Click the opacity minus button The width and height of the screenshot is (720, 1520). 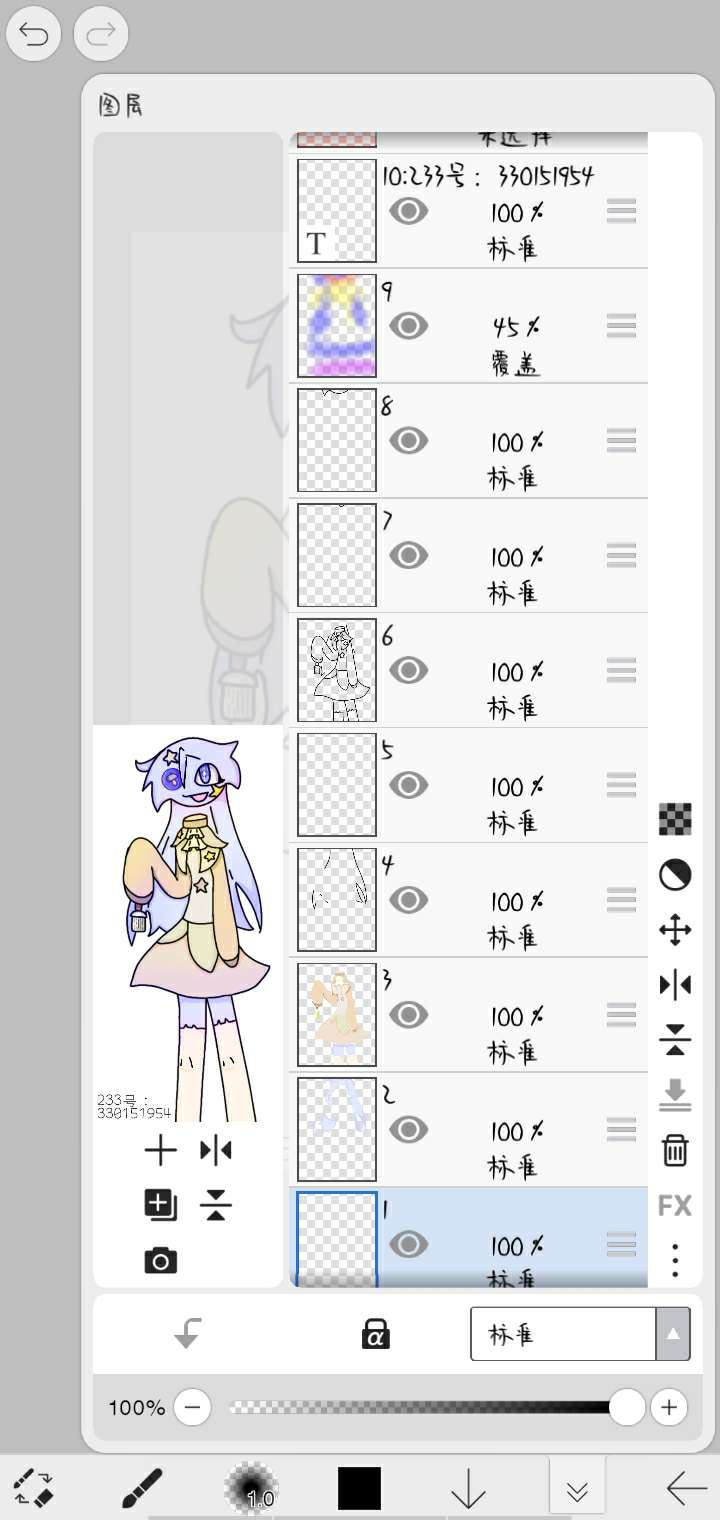pos(192,1407)
